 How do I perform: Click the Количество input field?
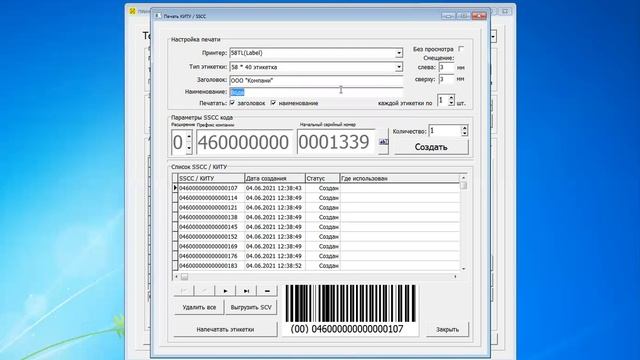point(445,131)
